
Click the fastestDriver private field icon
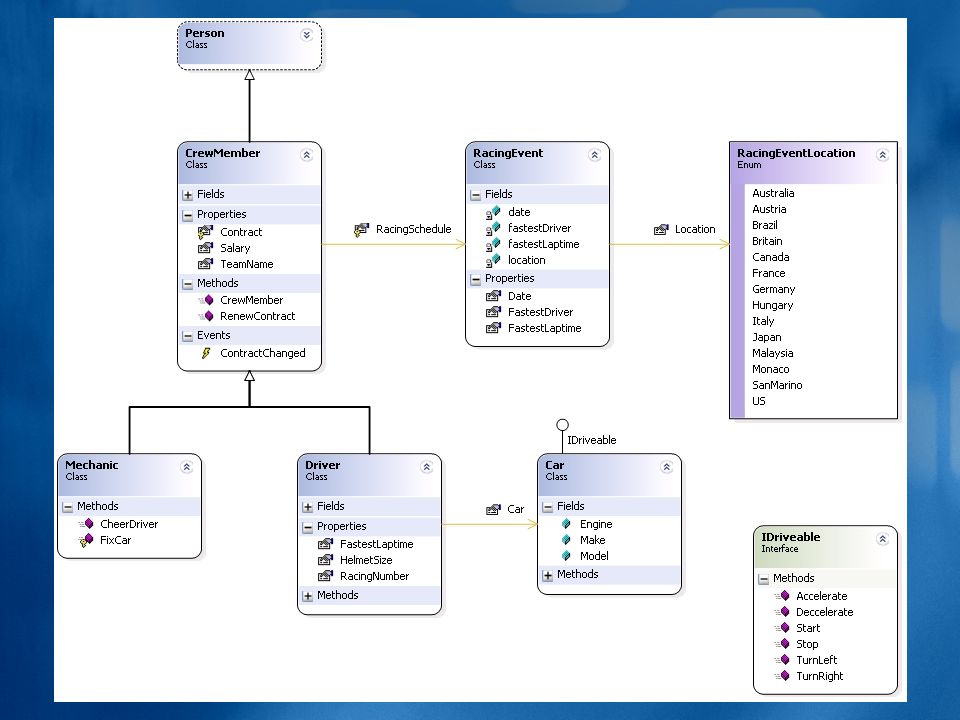point(493,228)
